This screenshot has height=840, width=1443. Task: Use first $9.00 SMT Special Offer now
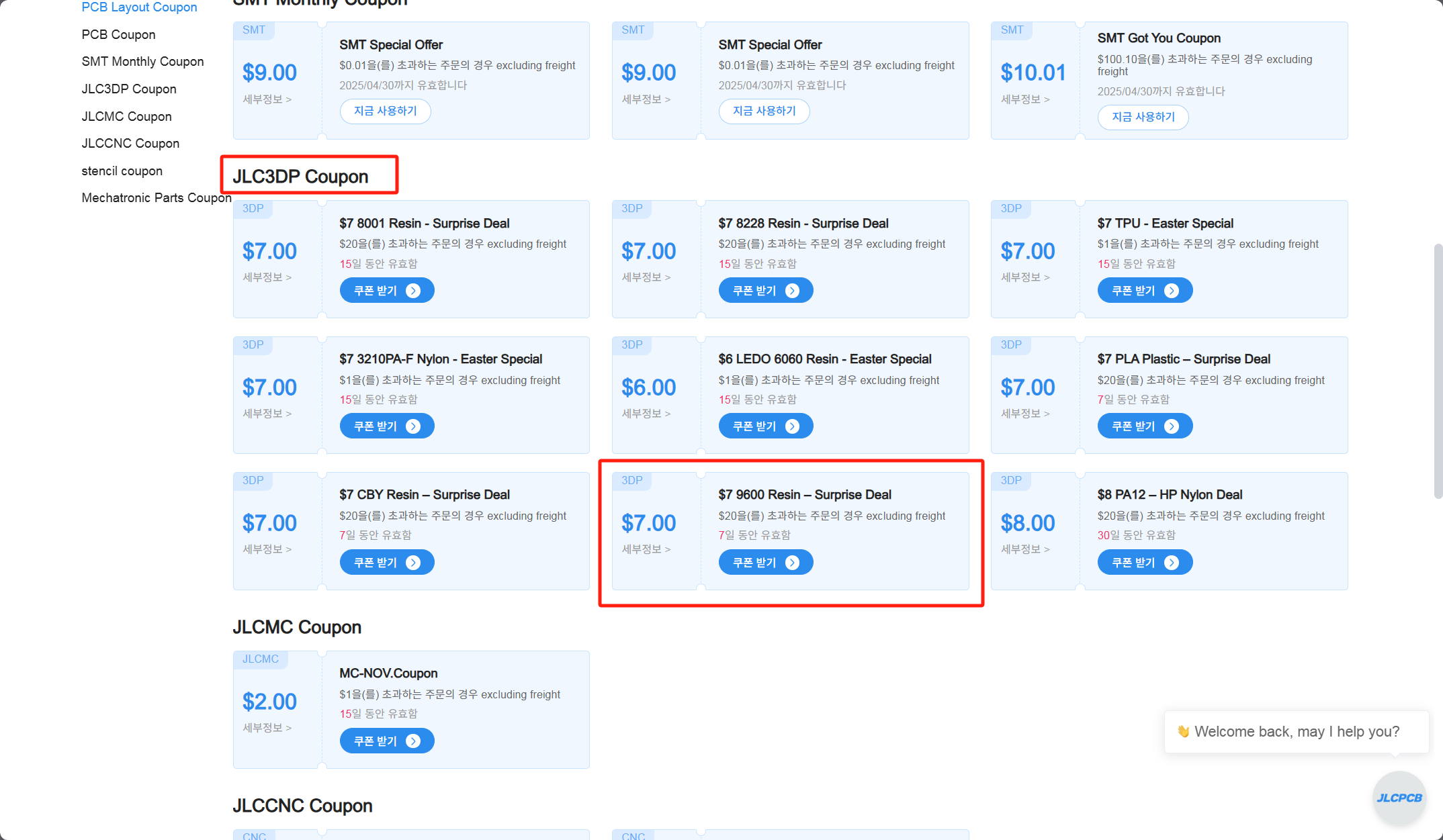click(x=385, y=111)
